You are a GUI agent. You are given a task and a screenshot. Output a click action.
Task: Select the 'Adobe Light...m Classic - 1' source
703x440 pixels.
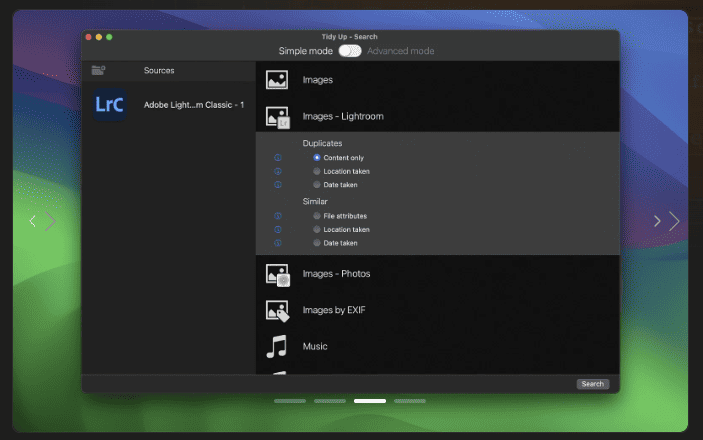point(194,105)
